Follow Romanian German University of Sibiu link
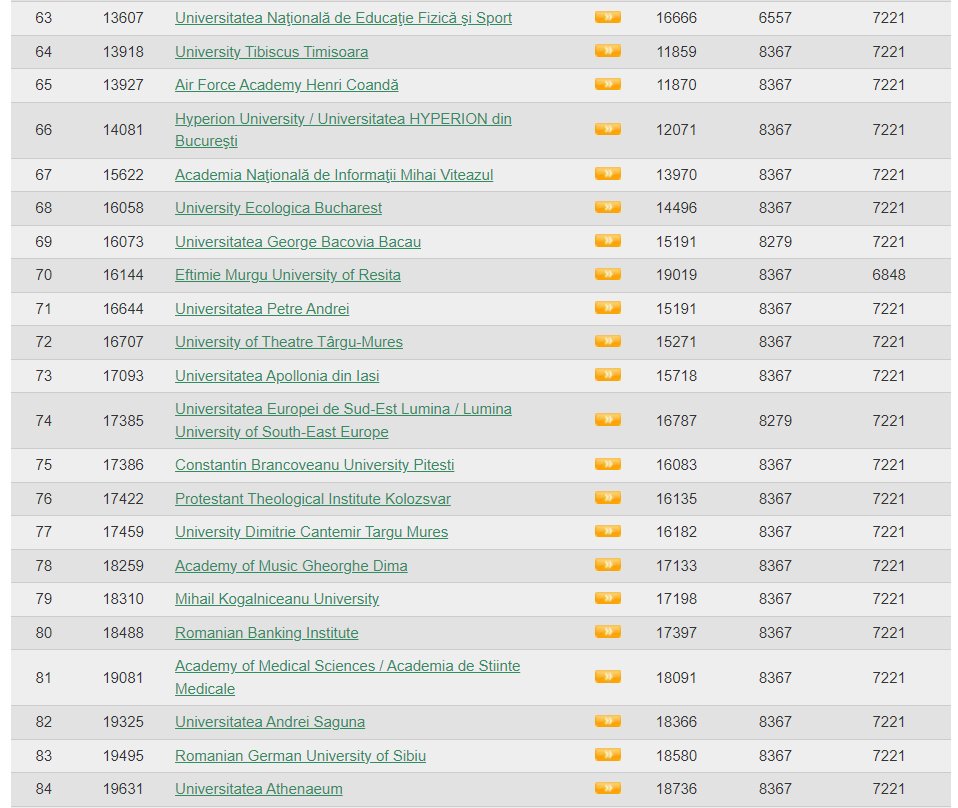The height and width of the screenshot is (808, 958). click(x=300, y=756)
